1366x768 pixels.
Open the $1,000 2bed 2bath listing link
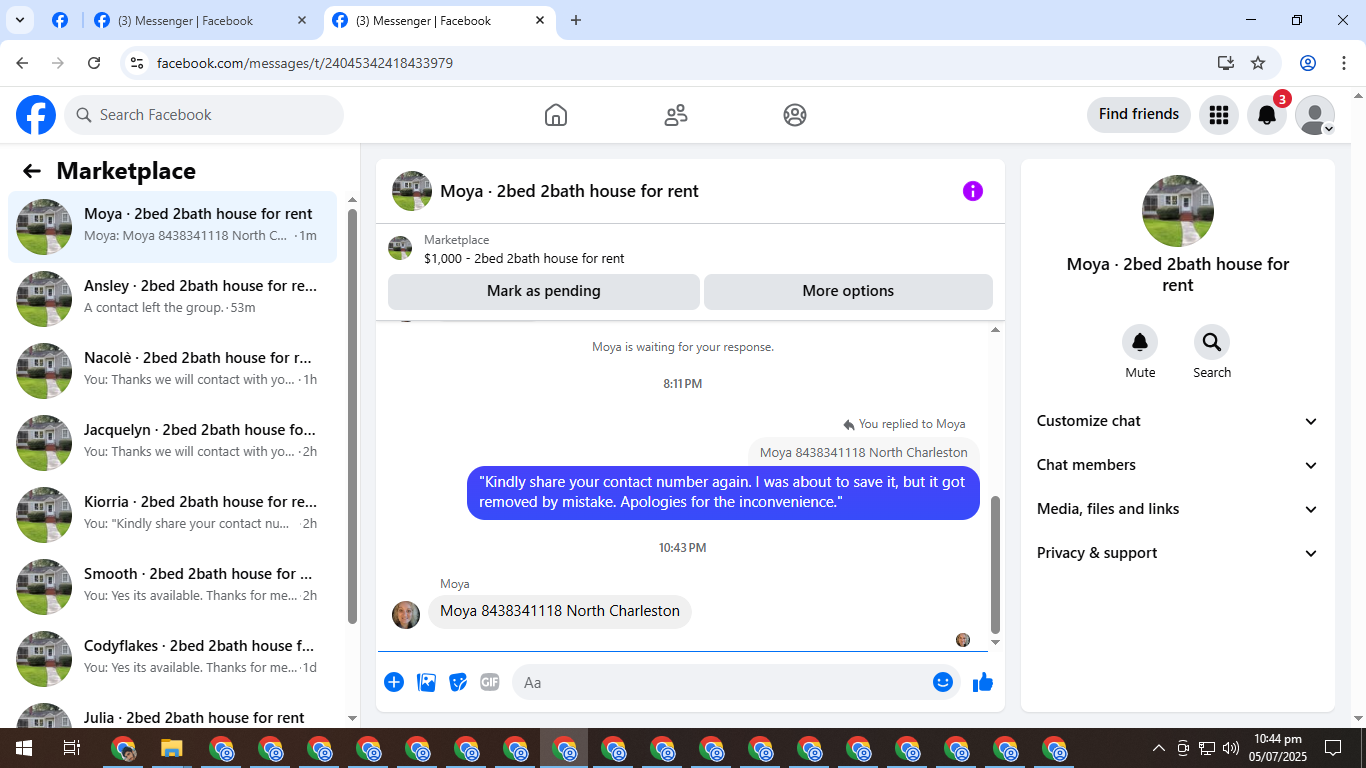(x=524, y=258)
